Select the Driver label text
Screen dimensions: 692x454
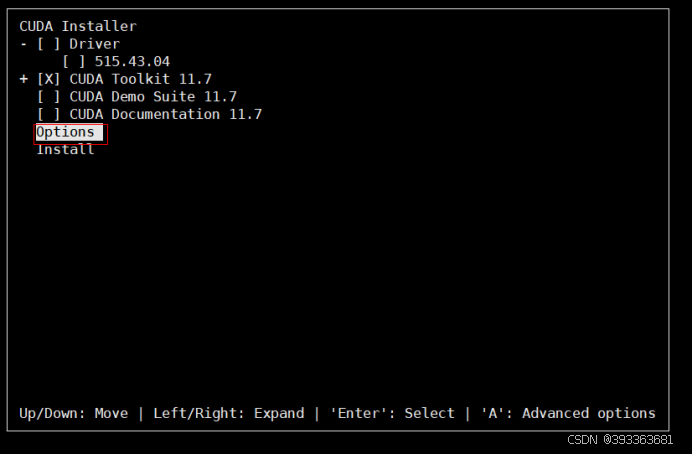tap(94, 44)
